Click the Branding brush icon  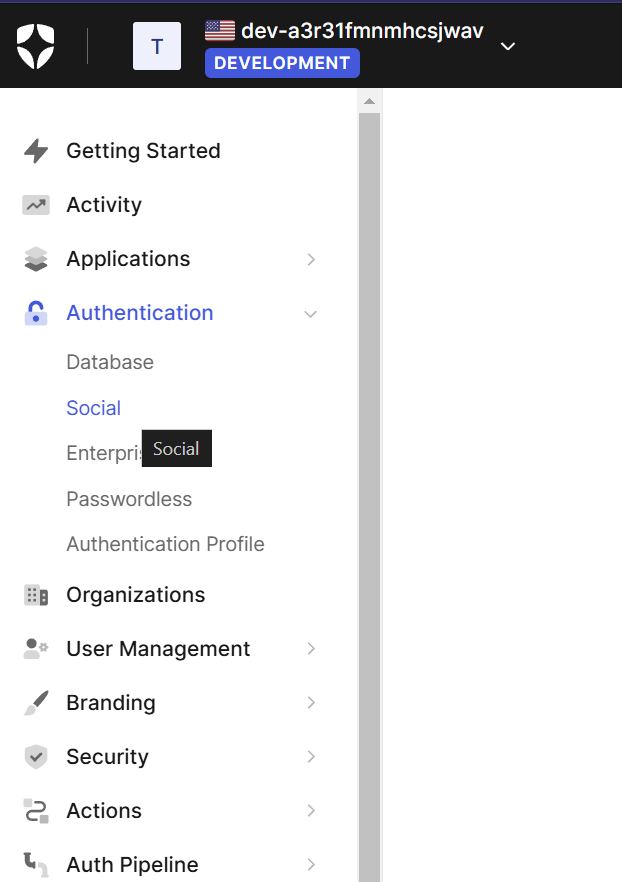point(36,703)
